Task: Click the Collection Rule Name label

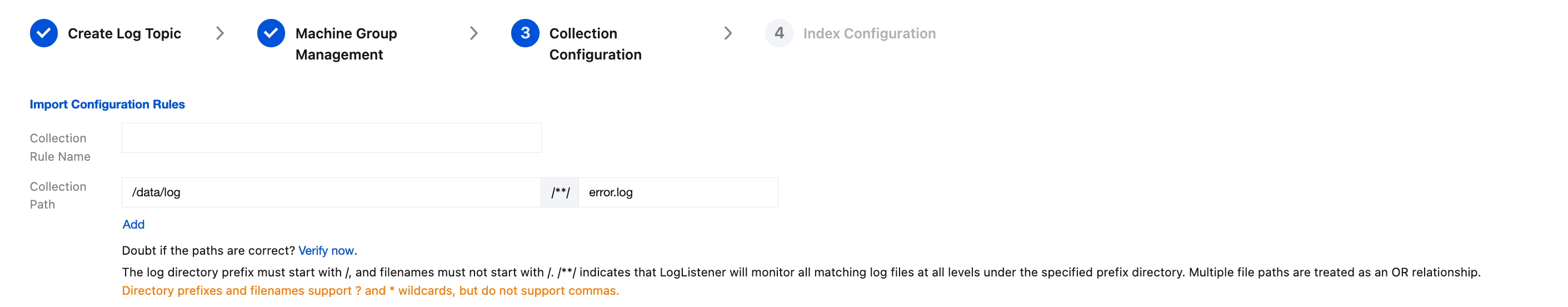Action: coord(59,147)
